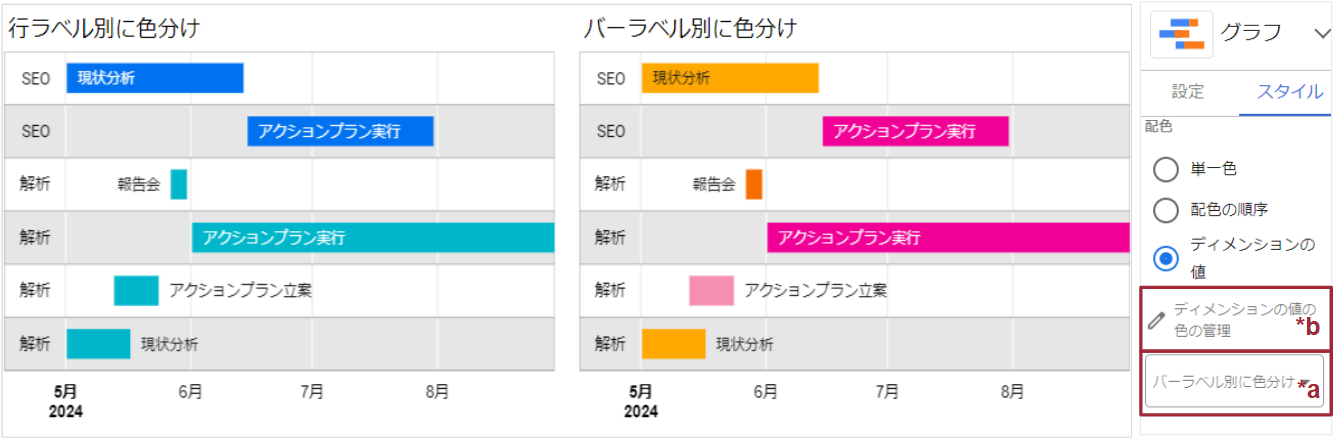Expand the グラフ chart type chevron
Image resolution: width=1335 pixels, height=440 pixels.
tap(1319, 34)
